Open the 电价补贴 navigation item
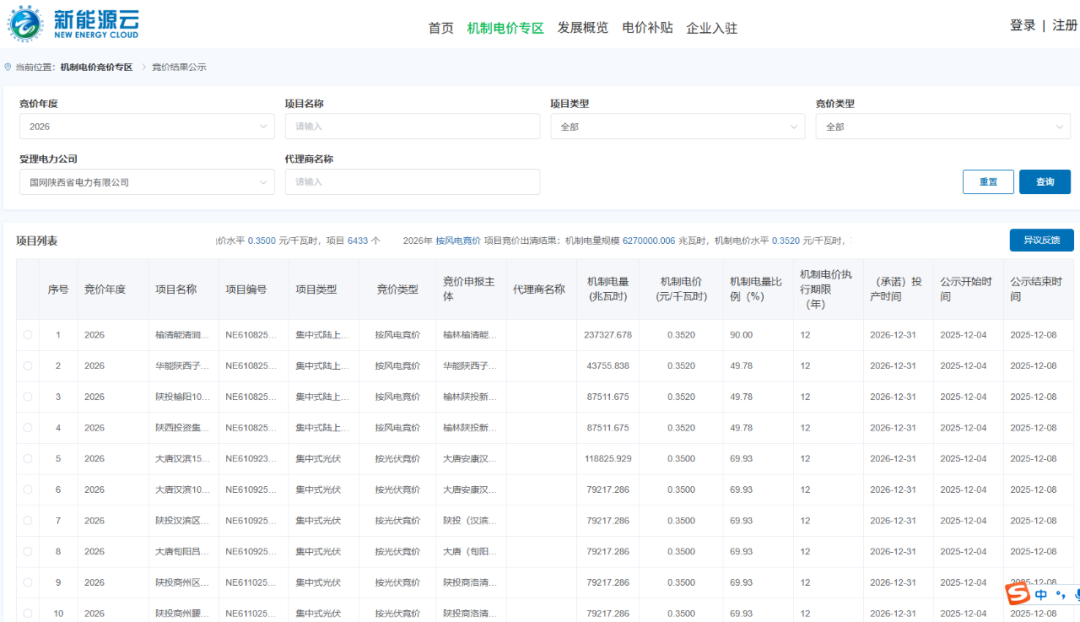Viewport: 1080px width, 622px height. [x=647, y=28]
